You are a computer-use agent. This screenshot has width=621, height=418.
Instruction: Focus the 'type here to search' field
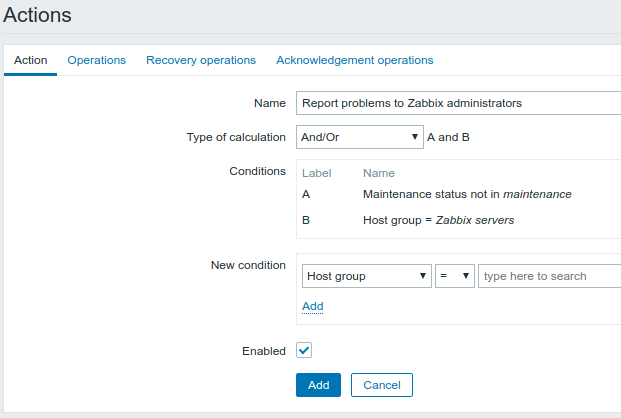(x=550, y=276)
